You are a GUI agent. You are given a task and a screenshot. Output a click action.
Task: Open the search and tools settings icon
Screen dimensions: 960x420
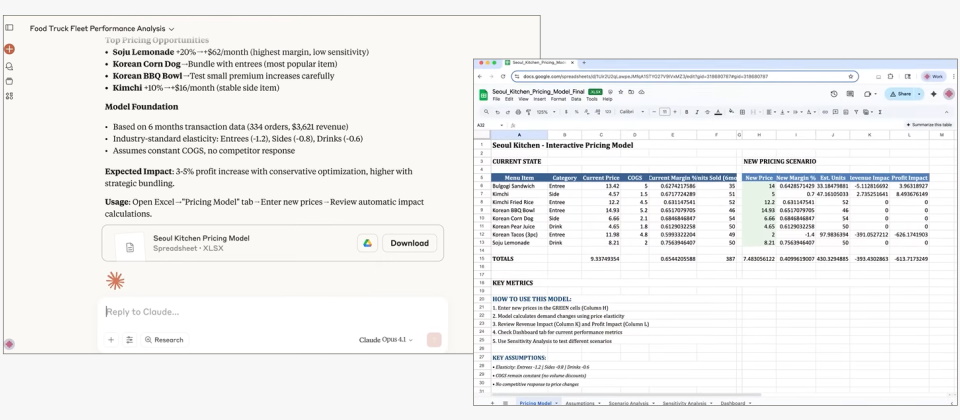pyautogui.click(x=128, y=340)
